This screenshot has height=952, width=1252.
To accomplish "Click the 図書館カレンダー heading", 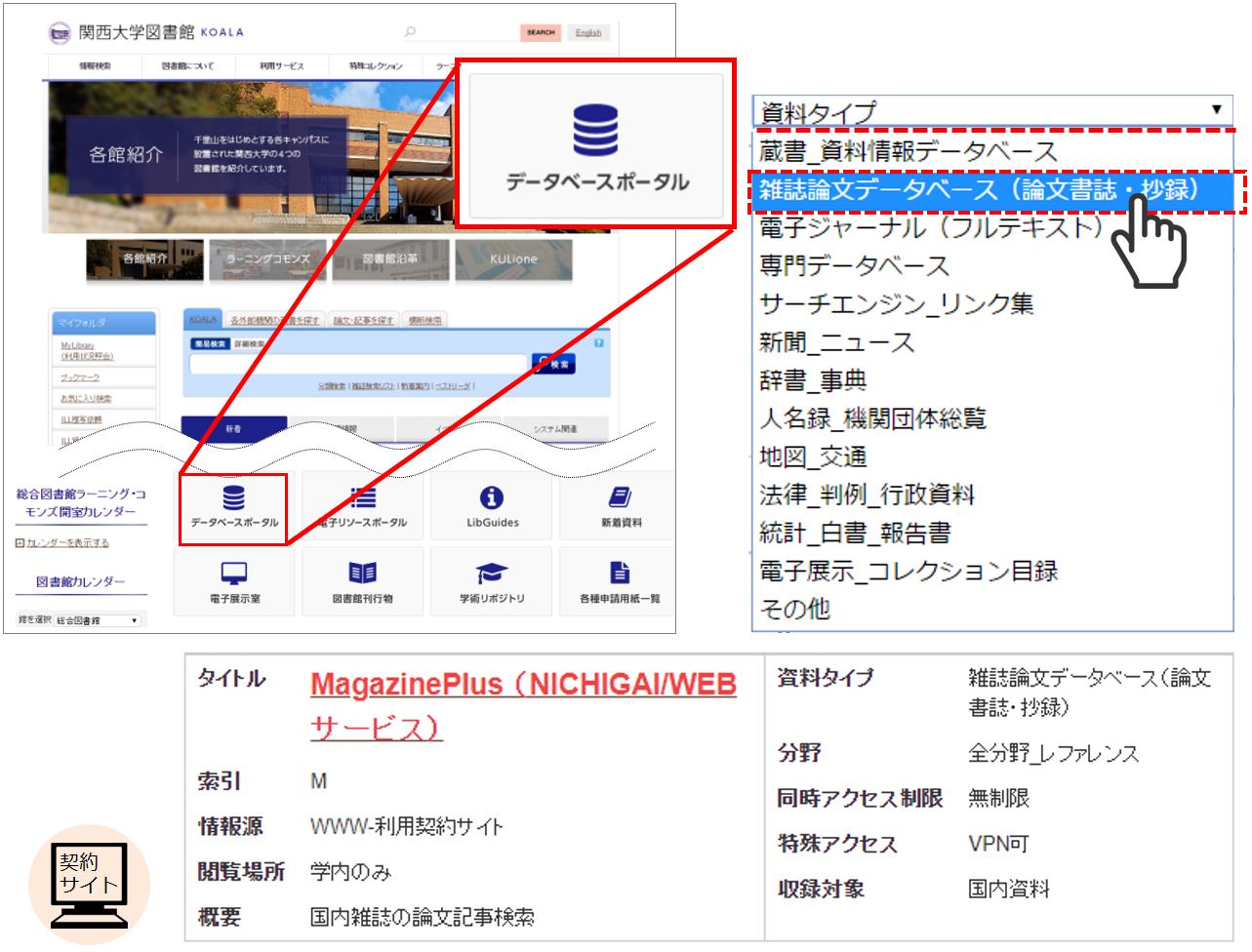I will 81,581.
